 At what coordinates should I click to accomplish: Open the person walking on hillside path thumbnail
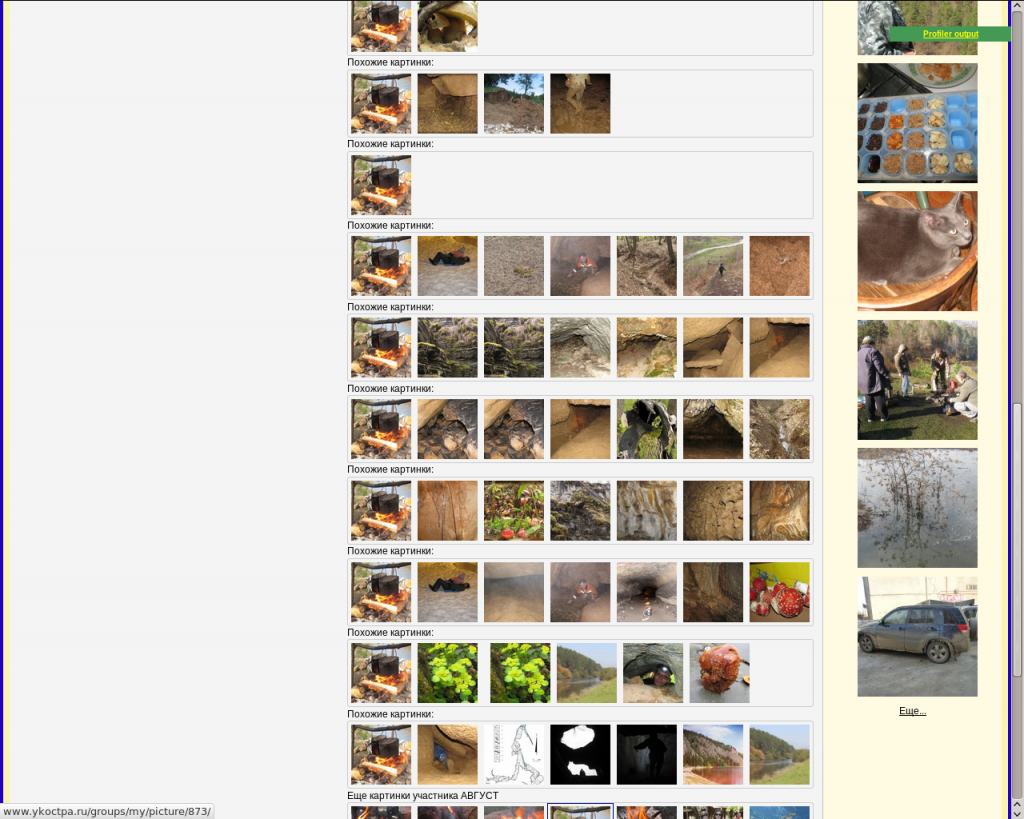click(713, 266)
